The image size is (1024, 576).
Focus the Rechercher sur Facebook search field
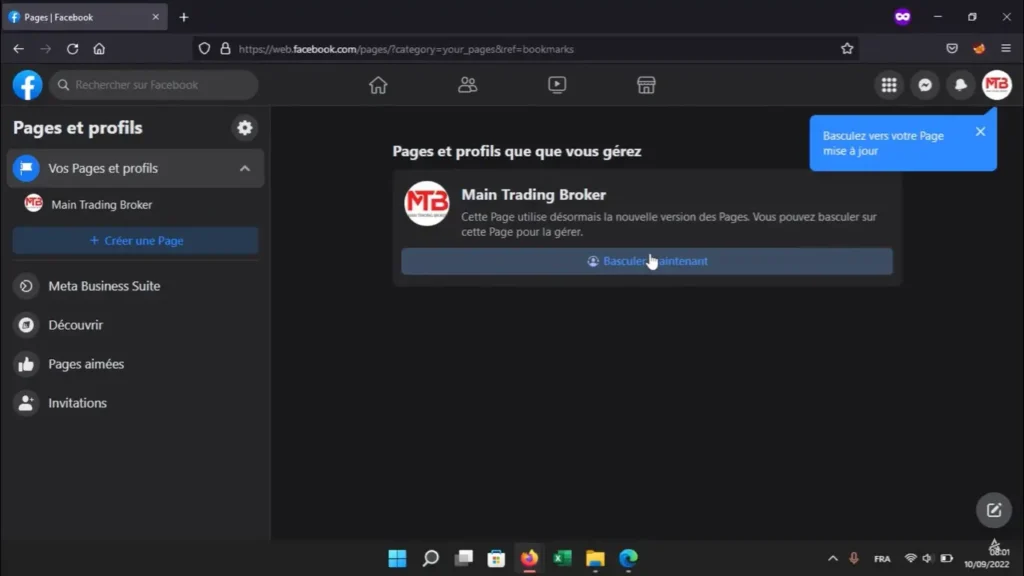pyautogui.click(x=154, y=85)
